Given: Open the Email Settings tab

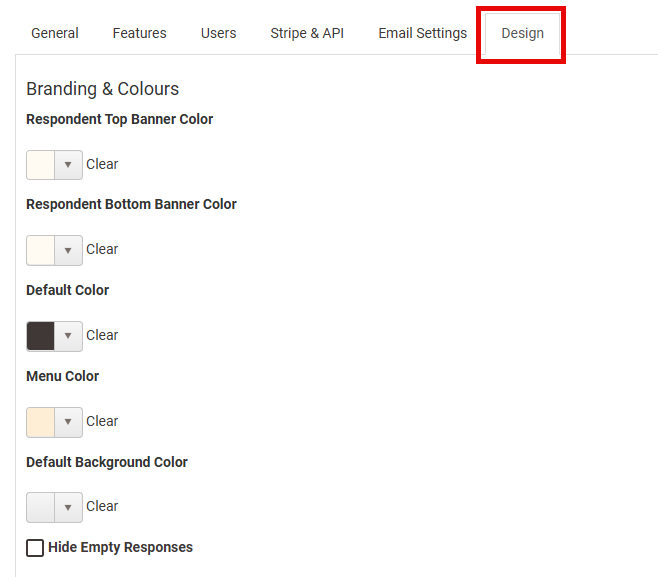Looking at the screenshot, I should point(422,33).
